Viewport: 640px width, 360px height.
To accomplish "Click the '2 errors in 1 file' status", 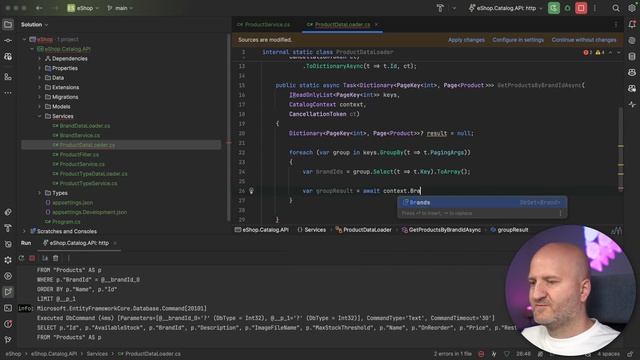I will [453, 354].
